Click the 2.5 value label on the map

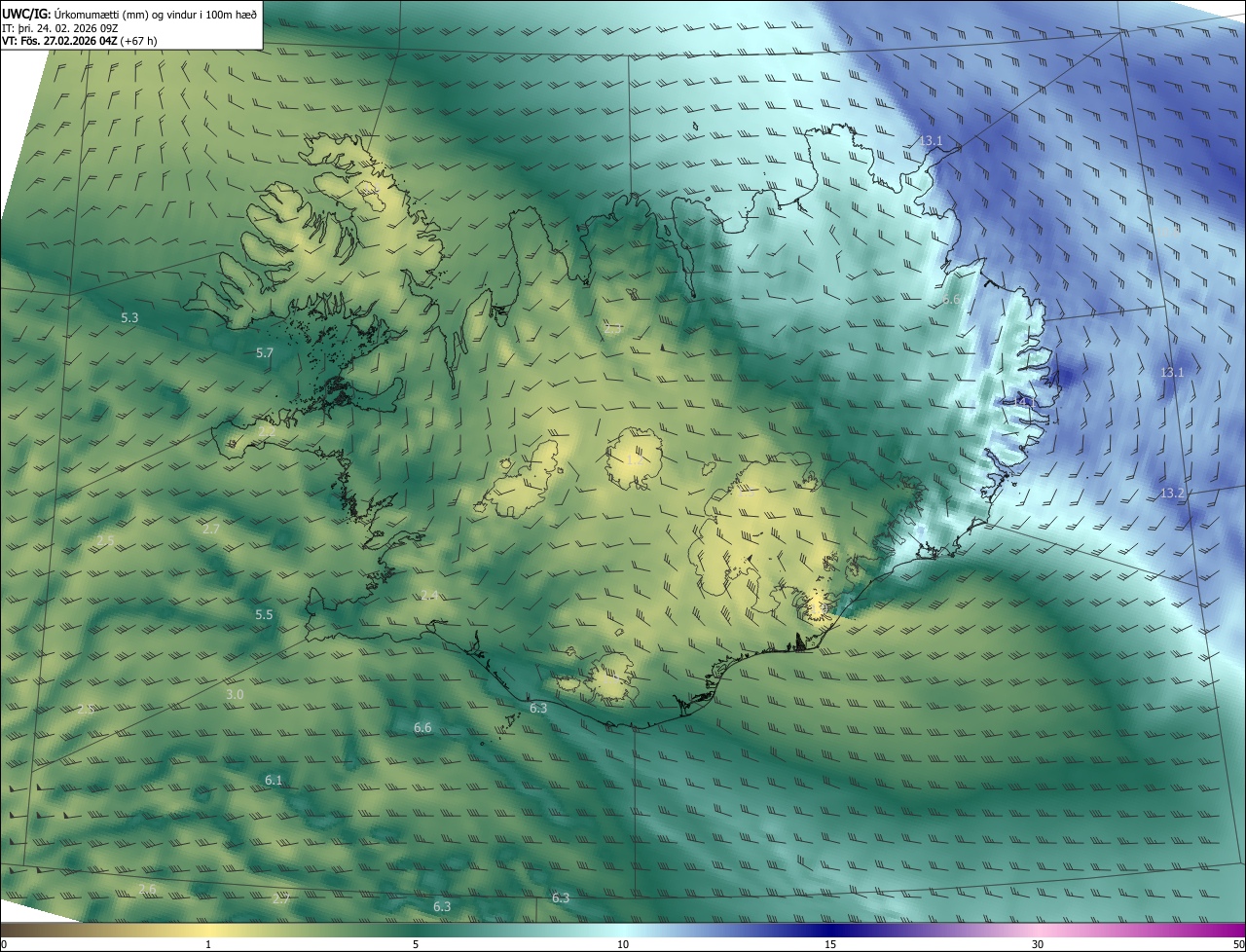105,540
